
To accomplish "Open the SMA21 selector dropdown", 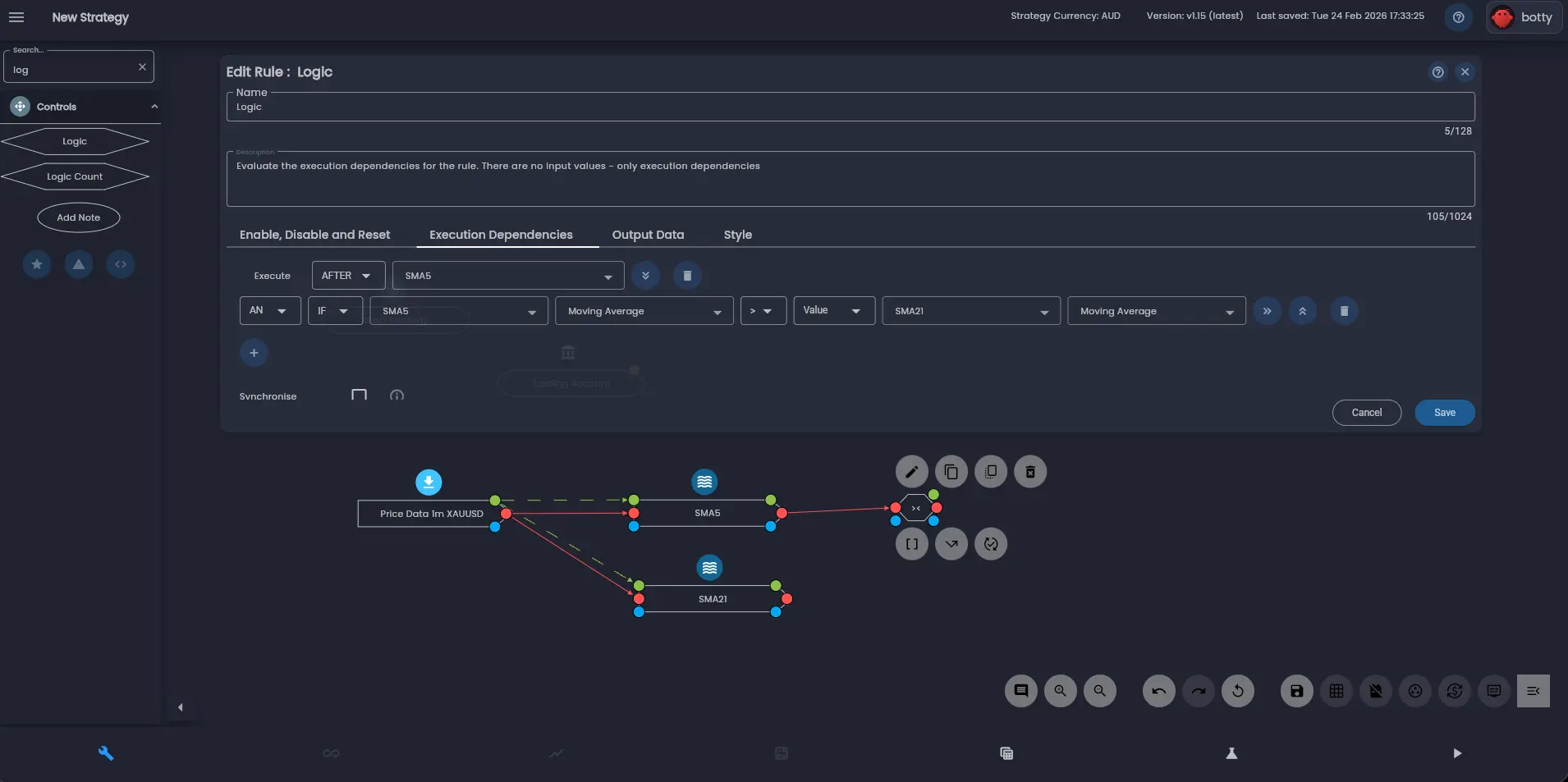I will [x=970, y=311].
